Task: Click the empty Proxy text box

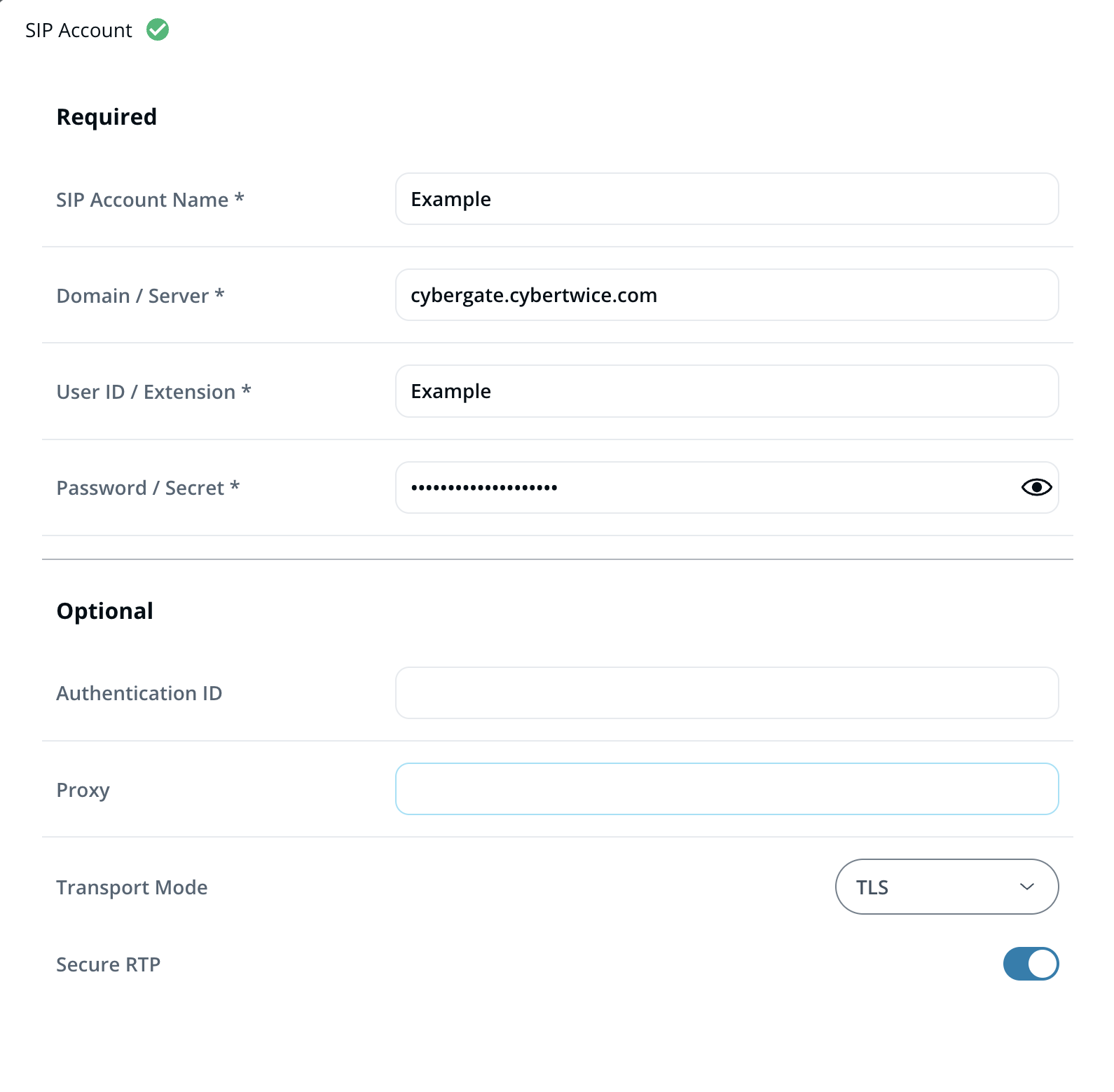Action: (727, 789)
